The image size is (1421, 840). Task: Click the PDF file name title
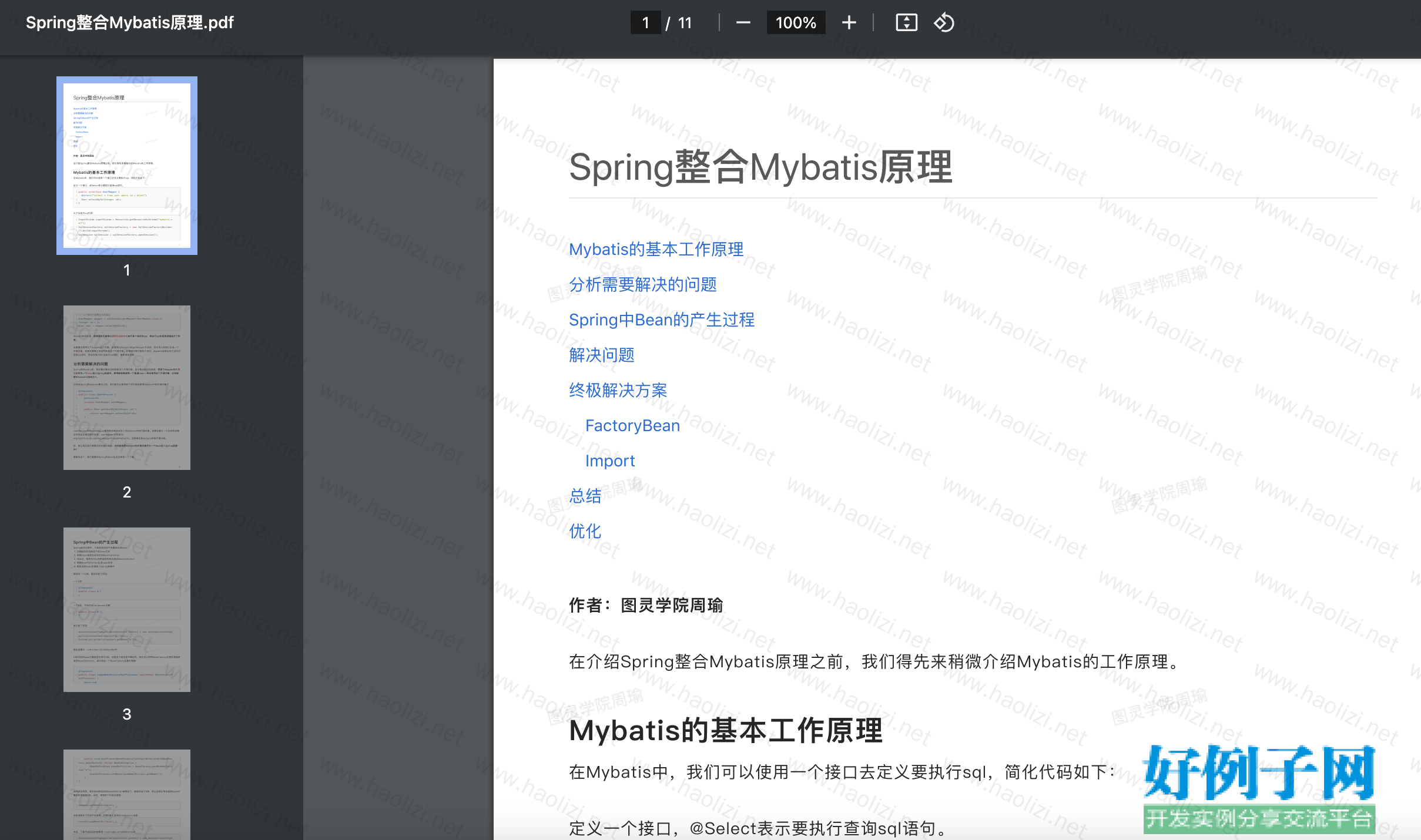click(x=129, y=23)
